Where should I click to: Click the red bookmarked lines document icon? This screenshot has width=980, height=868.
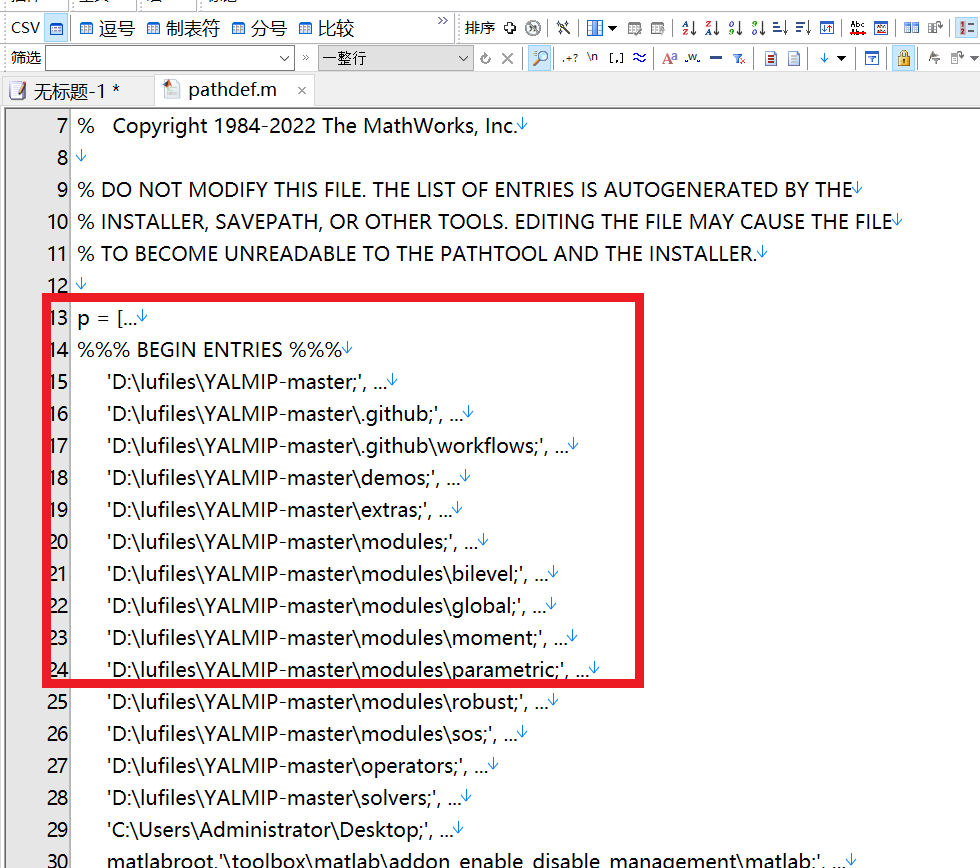point(771,59)
